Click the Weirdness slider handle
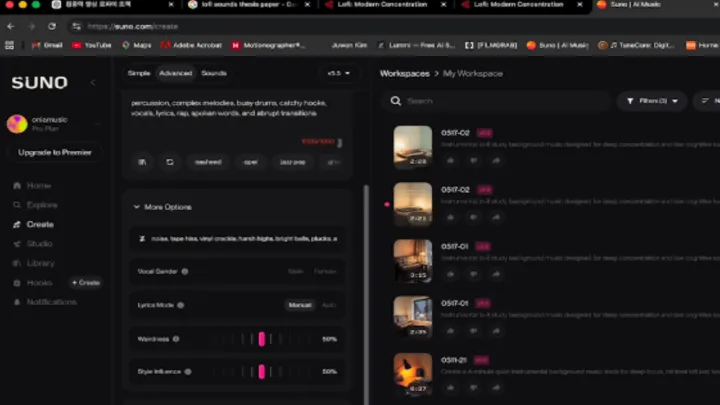Image resolution: width=720 pixels, height=405 pixels. click(x=261, y=339)
